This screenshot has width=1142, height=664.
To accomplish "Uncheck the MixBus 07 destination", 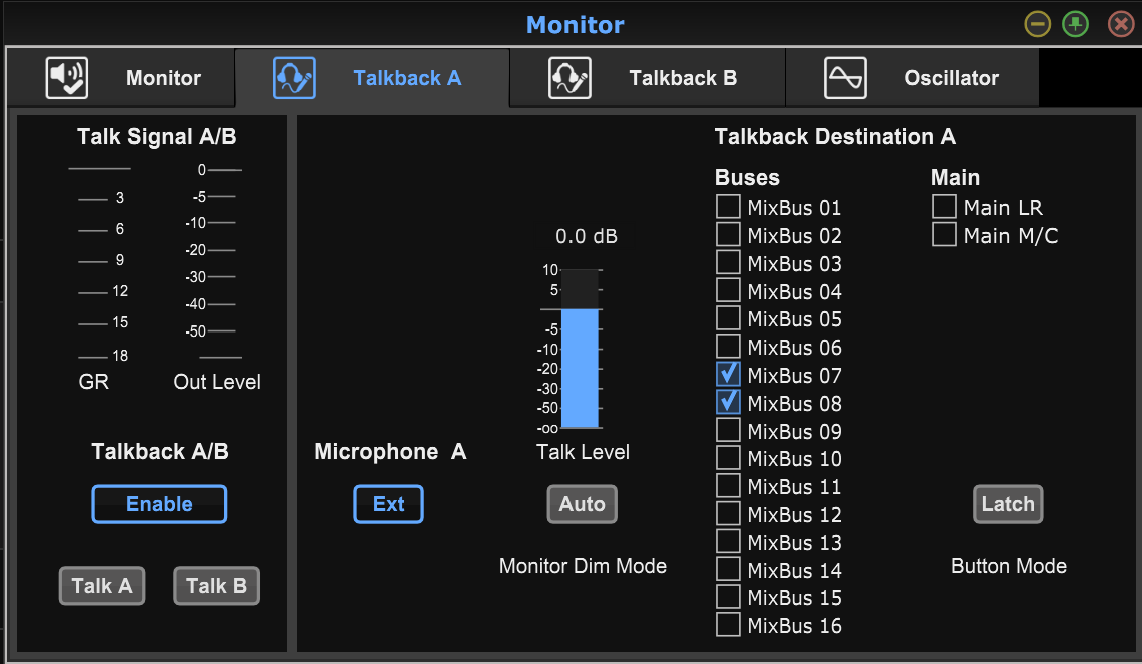I will (x=728, y=374).
